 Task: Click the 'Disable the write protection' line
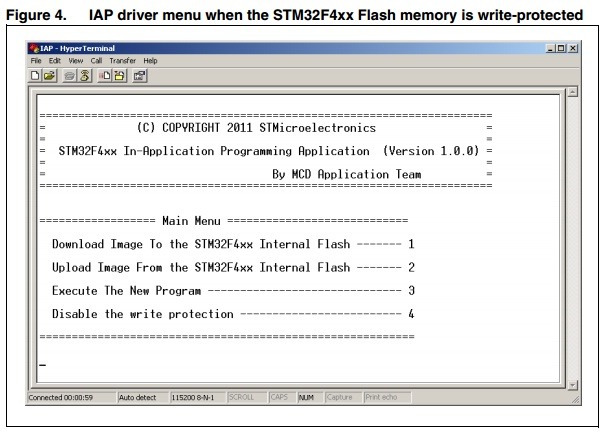tap(233, 314)
